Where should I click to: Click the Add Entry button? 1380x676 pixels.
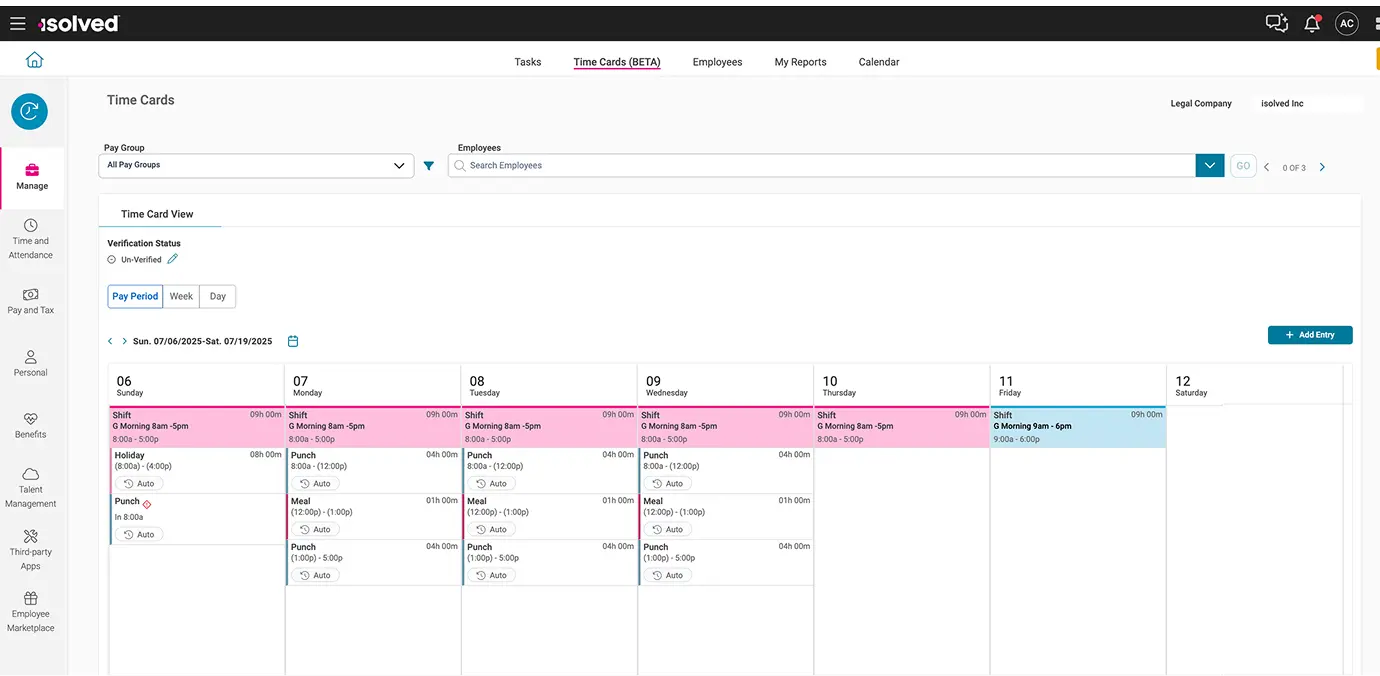click(x=1310, y=335)
